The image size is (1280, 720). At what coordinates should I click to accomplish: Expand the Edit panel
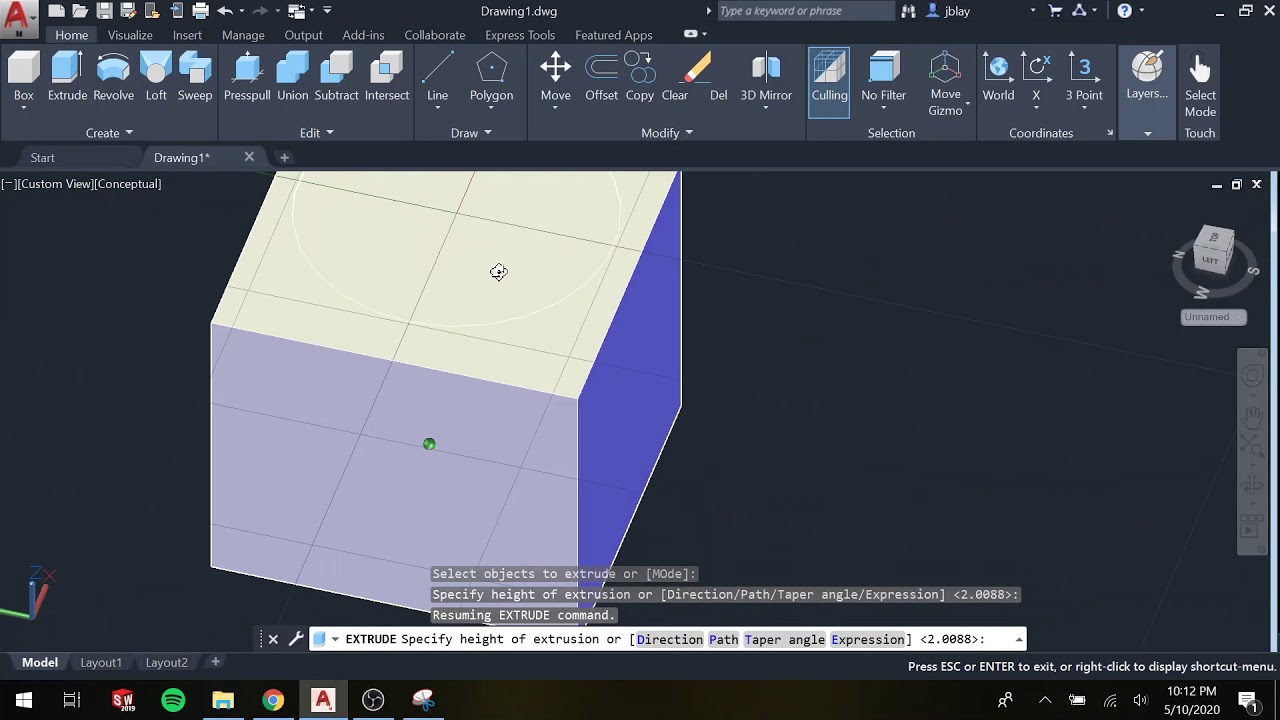317,133
